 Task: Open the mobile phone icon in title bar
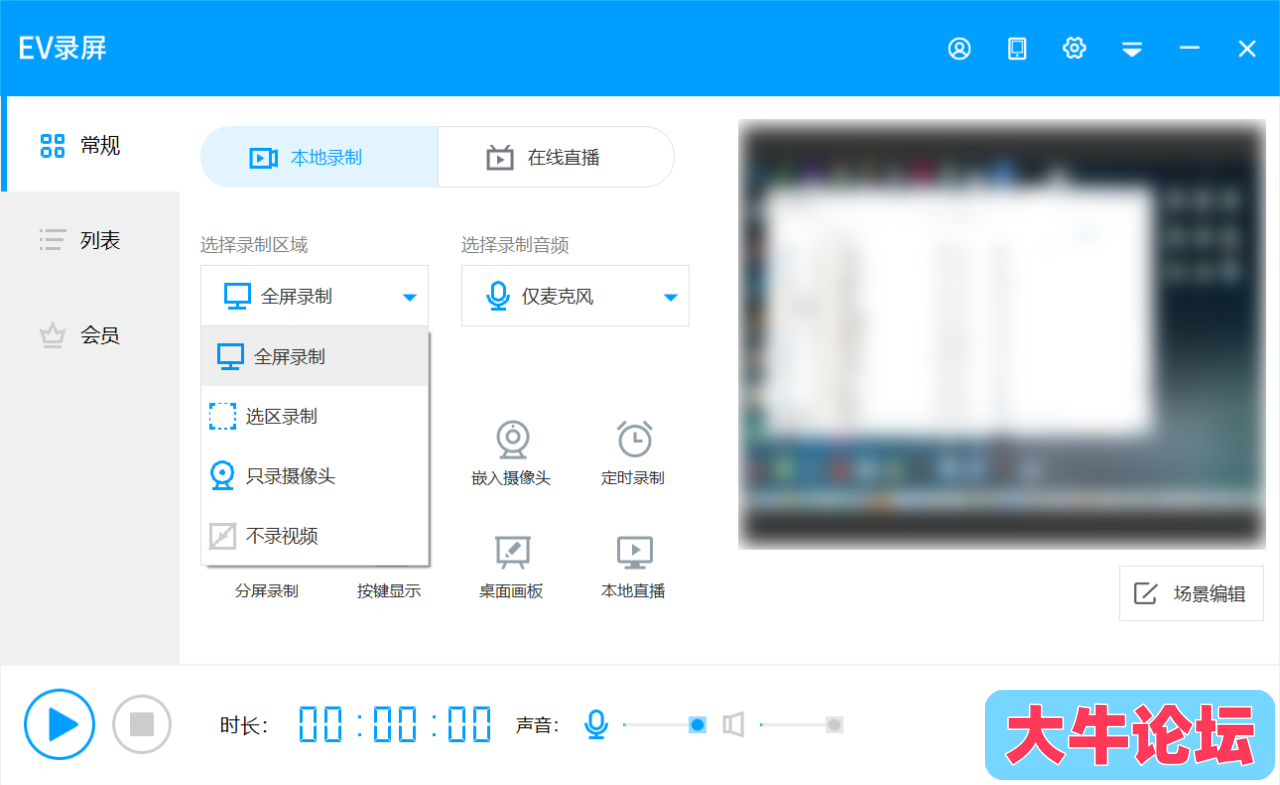coord(1017,48)
